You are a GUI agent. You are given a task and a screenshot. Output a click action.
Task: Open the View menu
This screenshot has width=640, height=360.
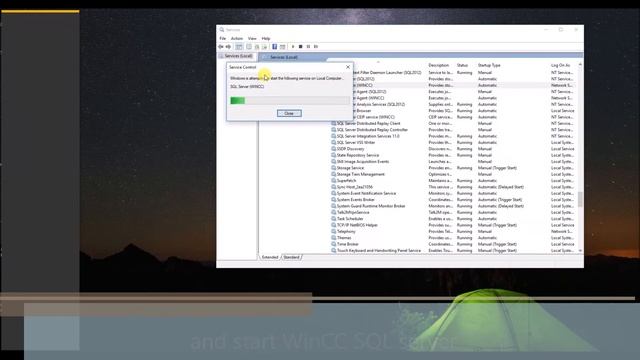click(252, 38)
